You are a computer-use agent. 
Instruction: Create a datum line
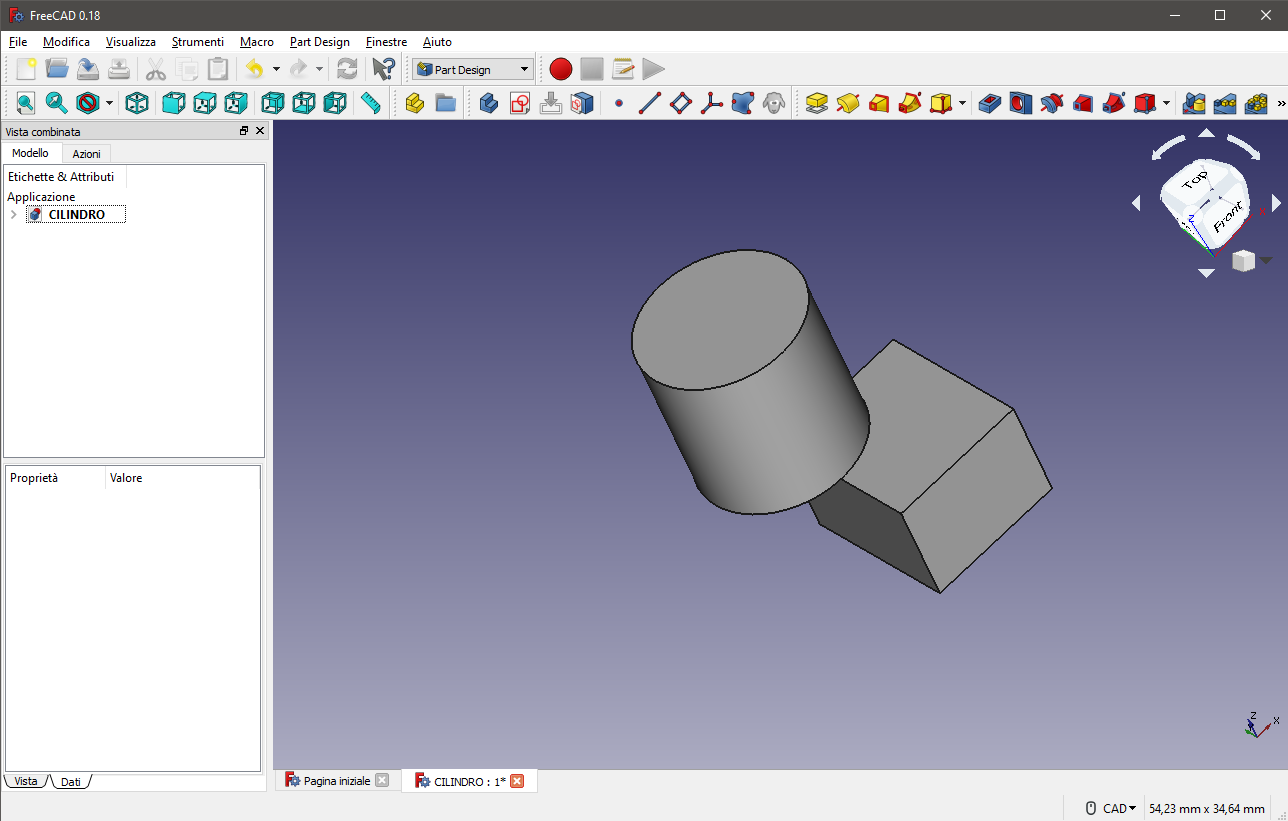(650, 103)
